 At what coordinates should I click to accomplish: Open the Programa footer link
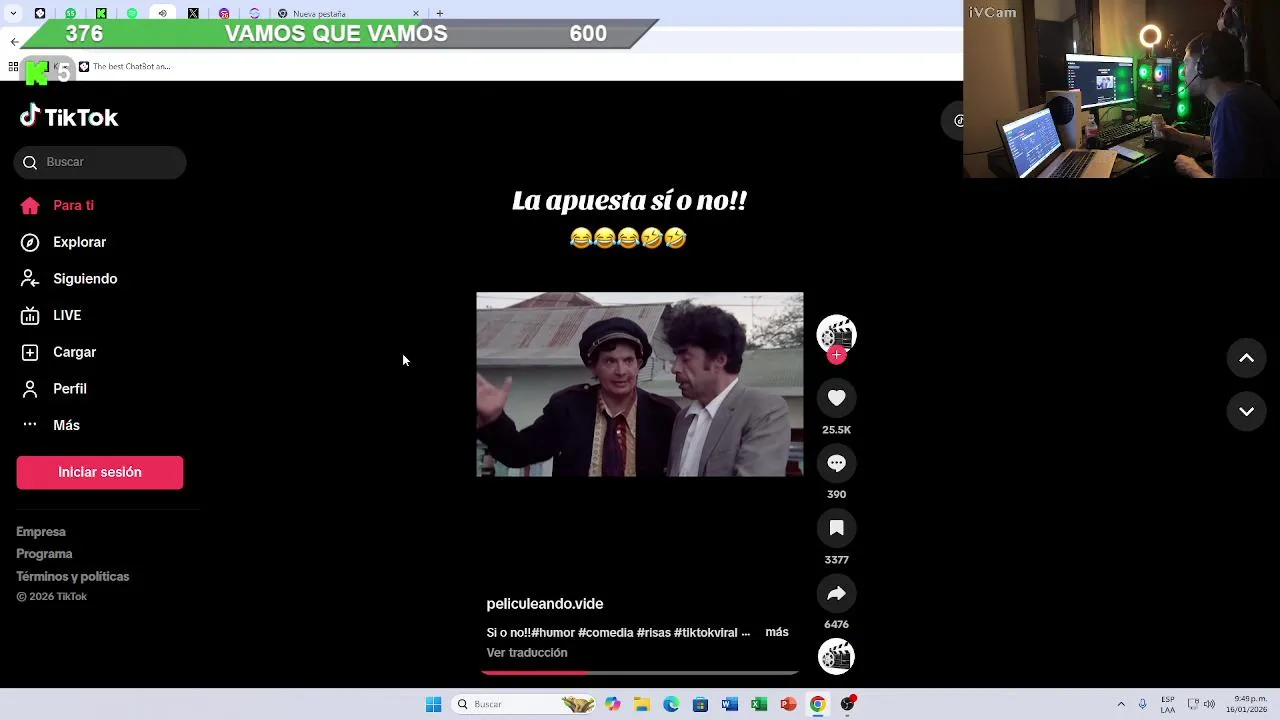tap(44, 554)
